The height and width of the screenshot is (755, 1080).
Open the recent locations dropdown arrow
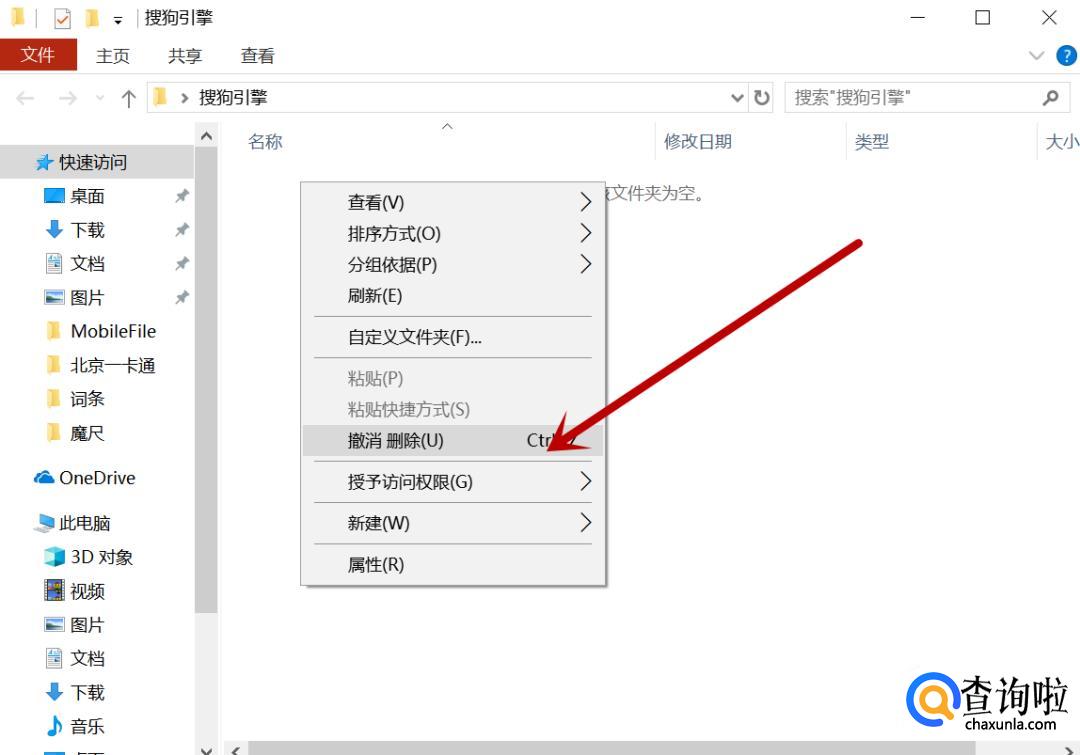click(x=100, y=99)
